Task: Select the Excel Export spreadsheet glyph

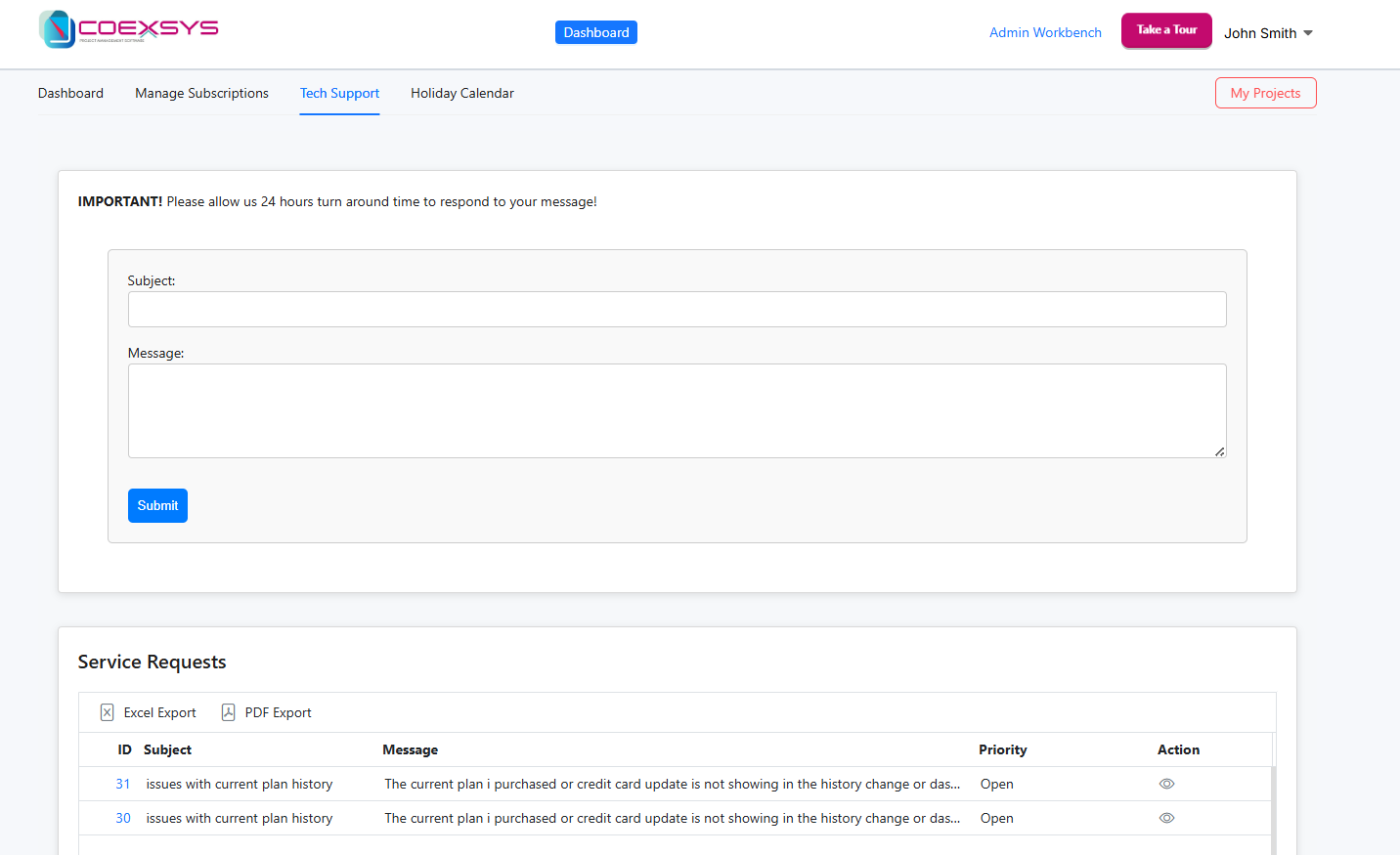Action: 107,712
